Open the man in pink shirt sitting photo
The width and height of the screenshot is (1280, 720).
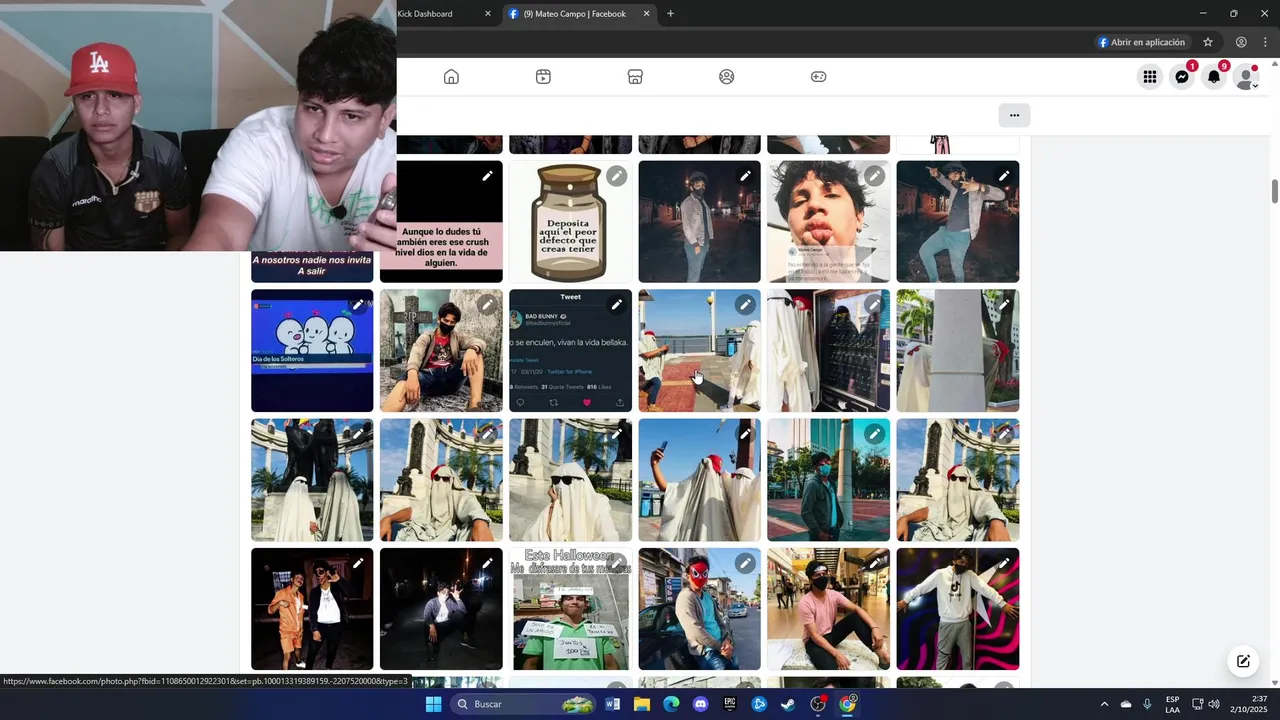828,609
